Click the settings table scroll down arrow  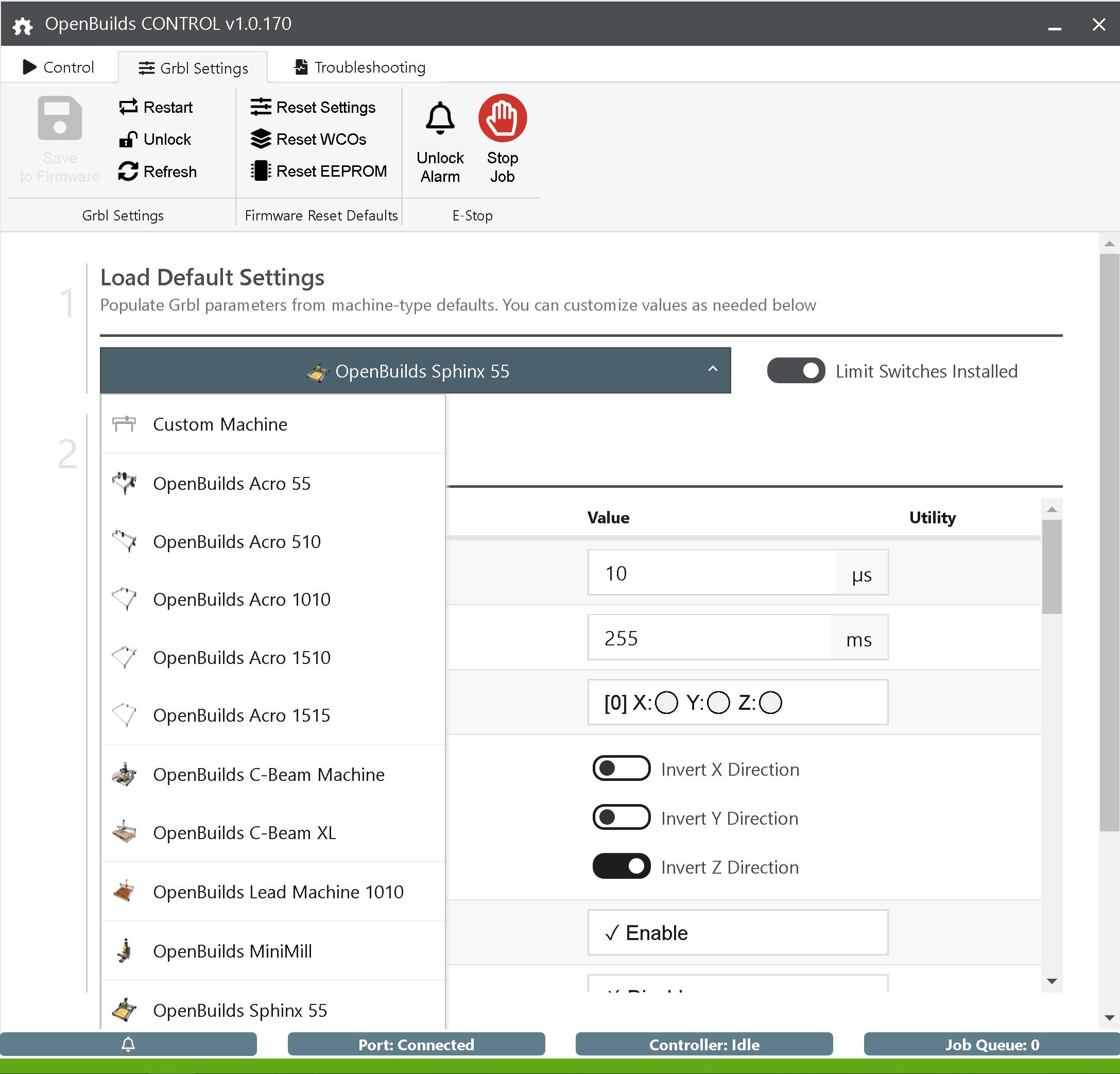tap(1052, 981)
